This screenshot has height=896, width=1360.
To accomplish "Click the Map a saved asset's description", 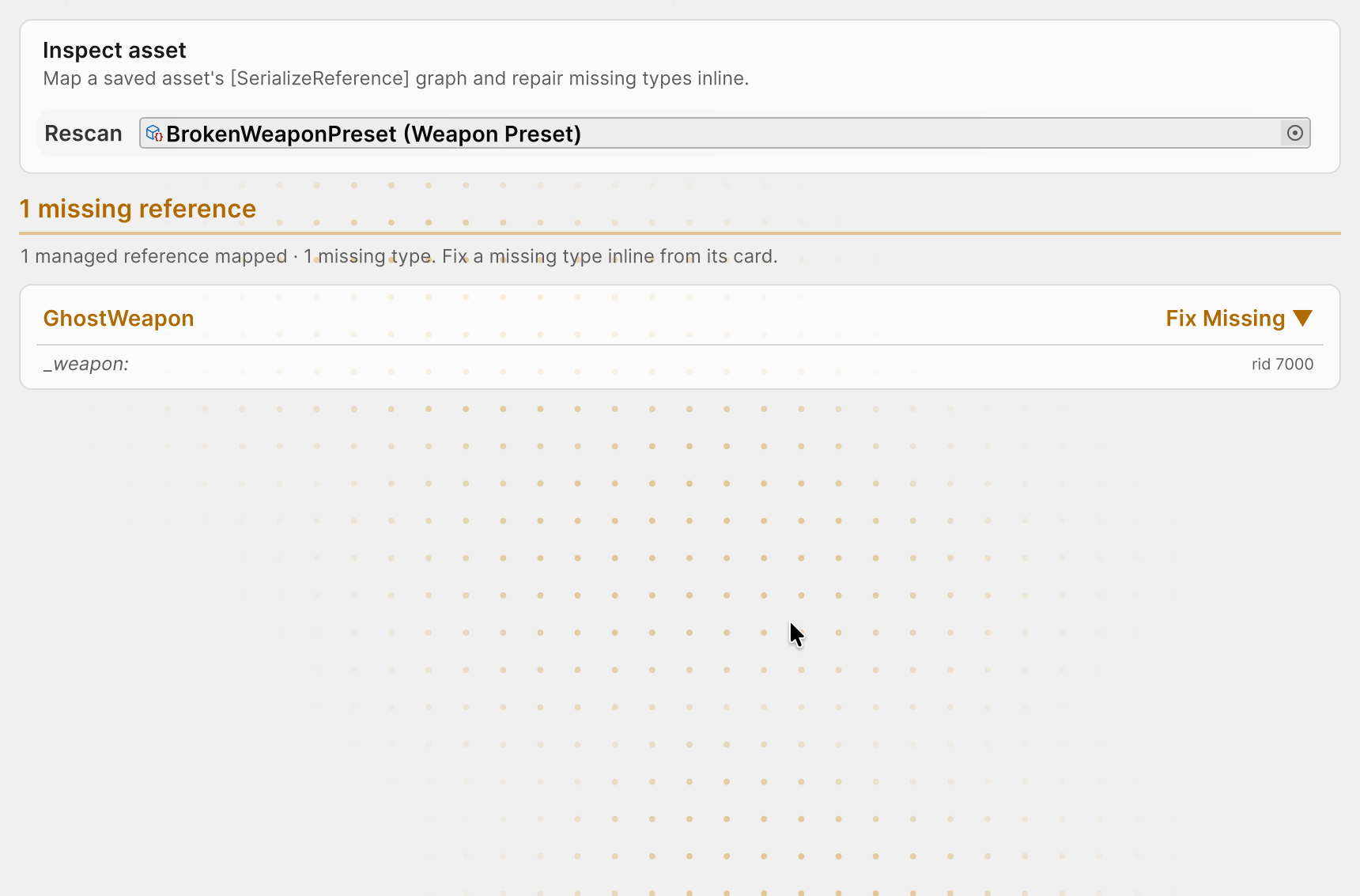I will tap(395, 78).
